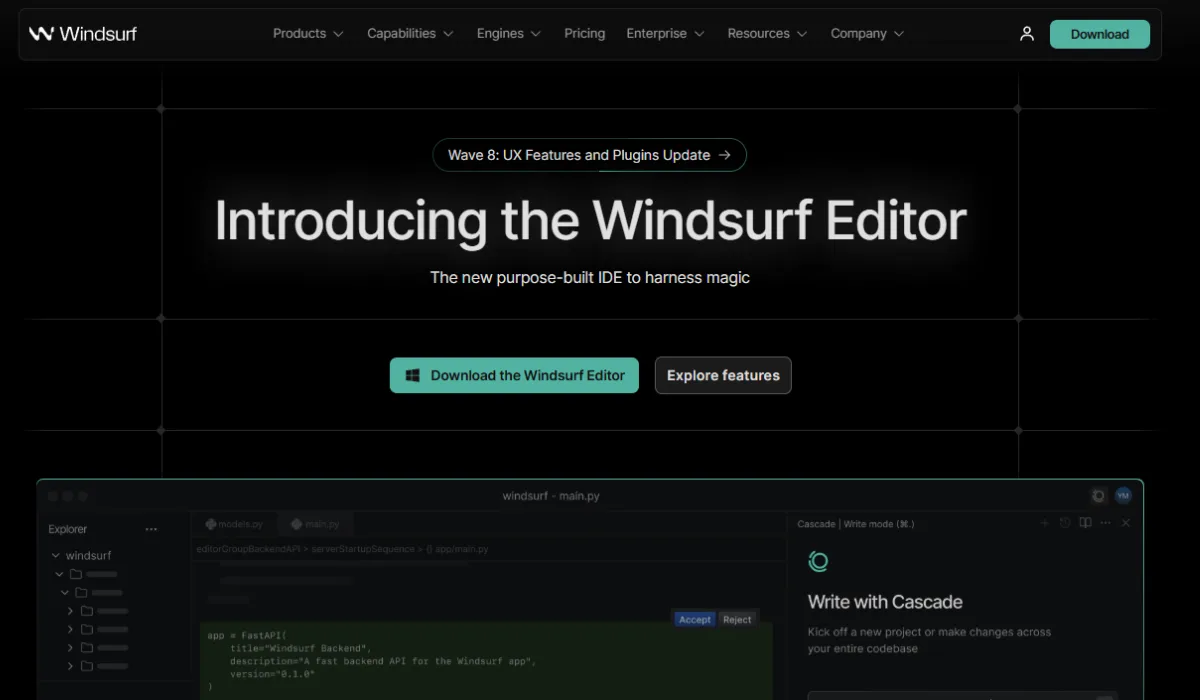
Task: Open Explorer panel three-dot menu
Action: point(151,529)
